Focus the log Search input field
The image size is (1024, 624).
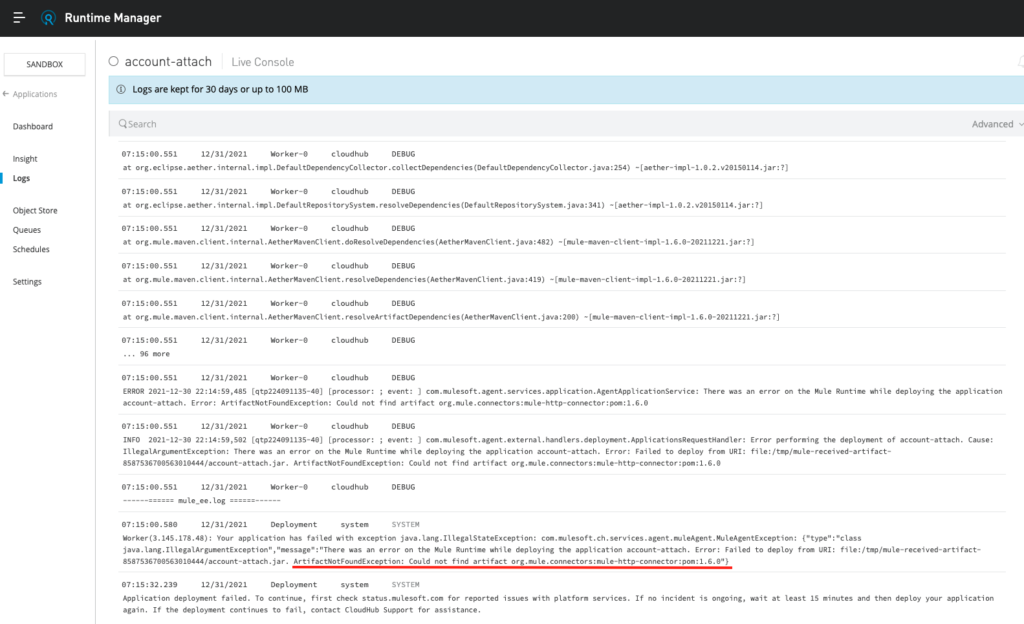tap(500, 124)
